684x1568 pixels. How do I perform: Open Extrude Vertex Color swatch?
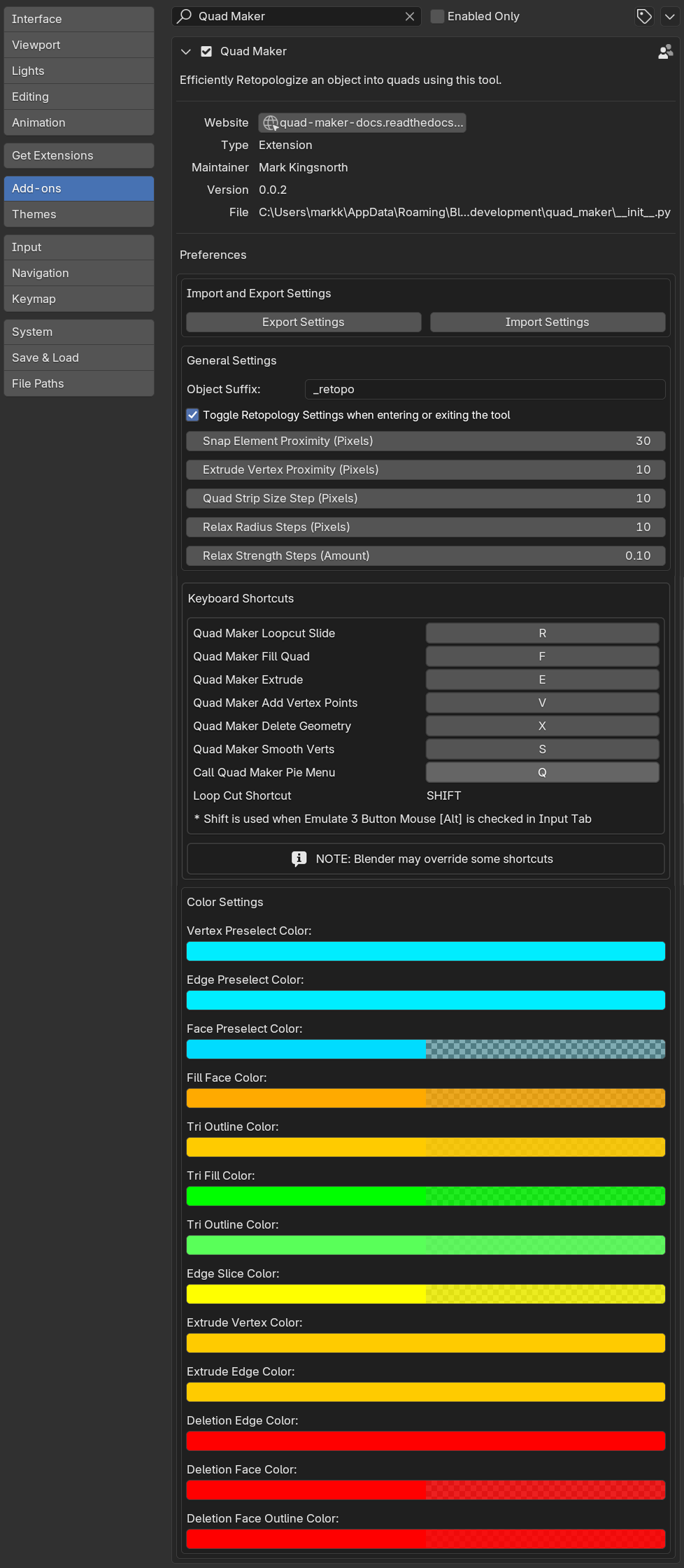426,1343
